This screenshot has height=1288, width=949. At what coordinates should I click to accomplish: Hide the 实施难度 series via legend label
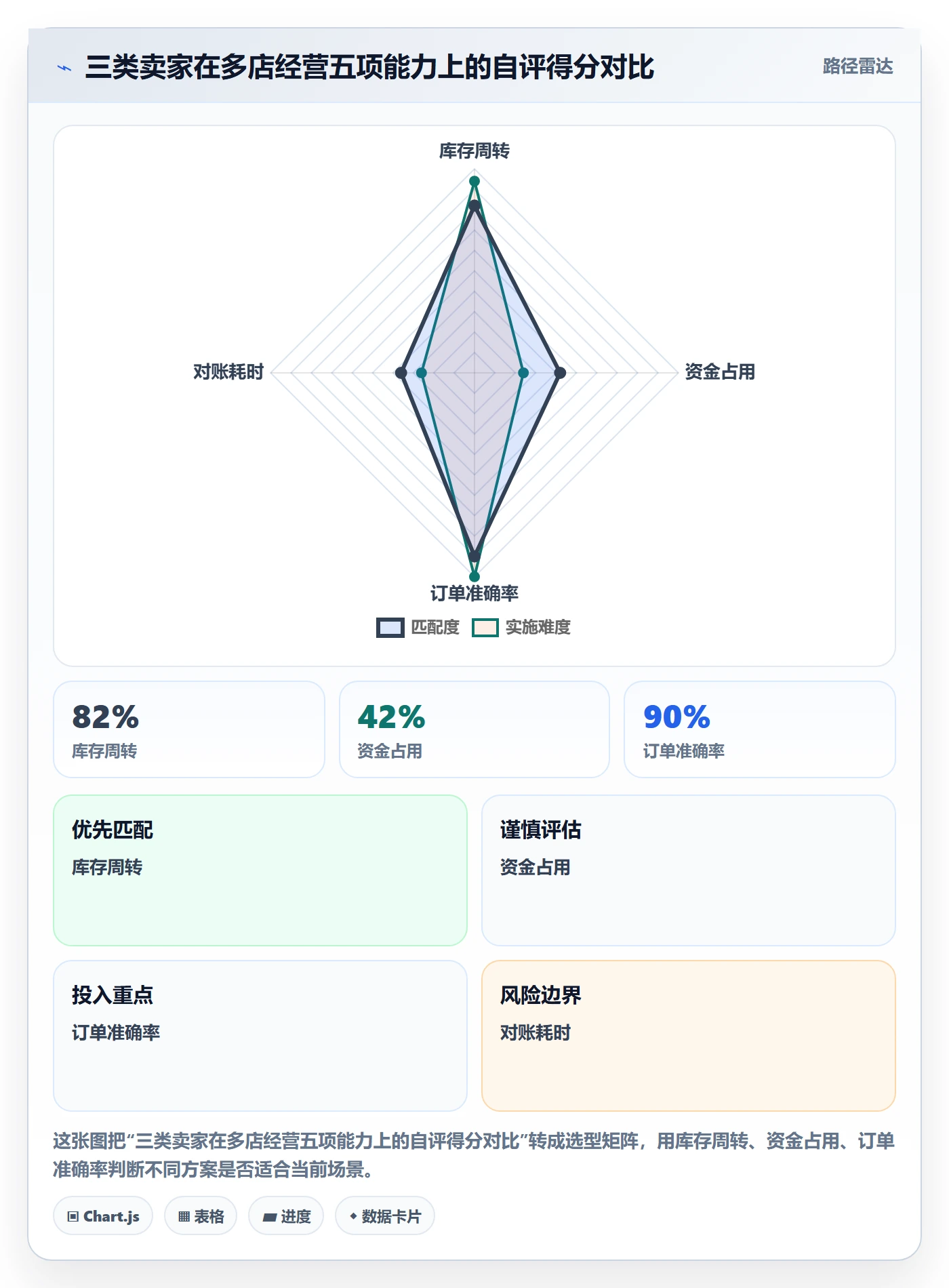click(538, 628)
